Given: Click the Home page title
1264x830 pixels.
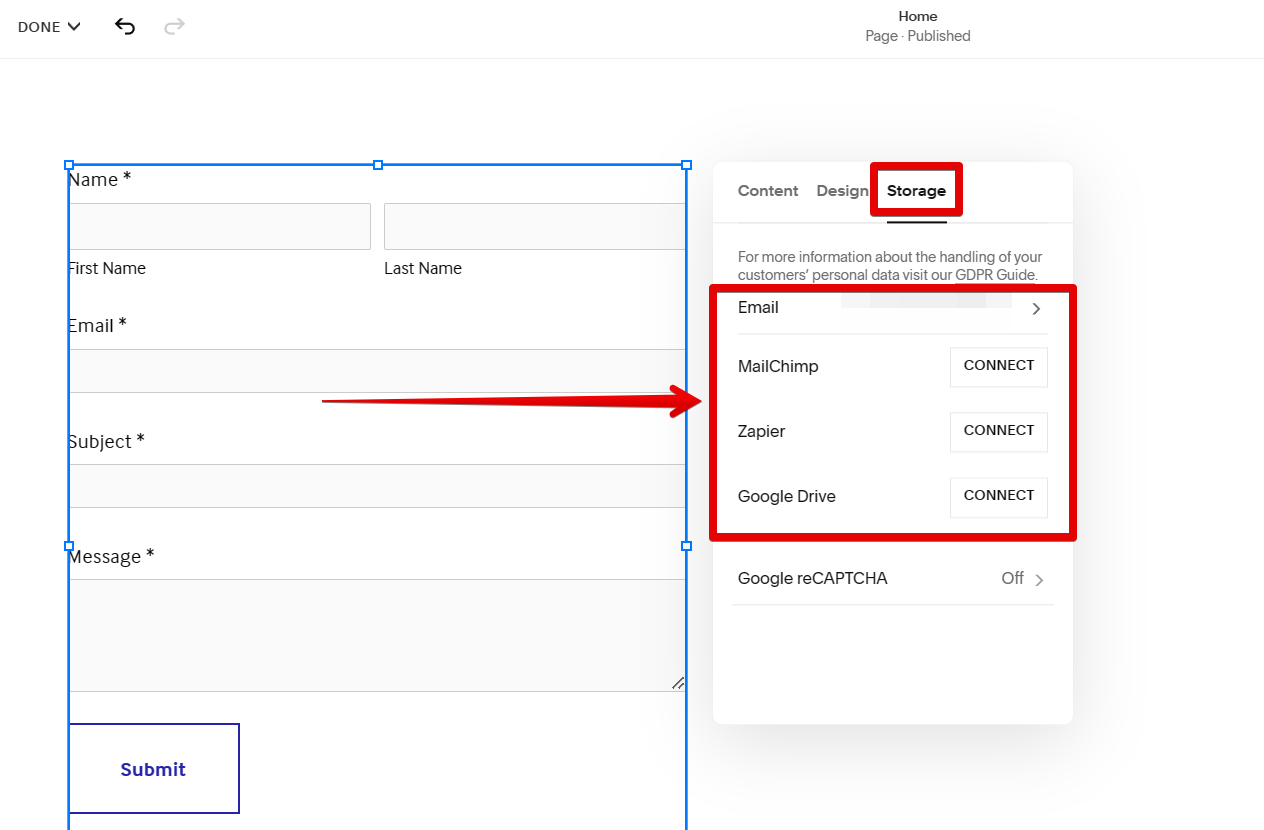Looking at the screenshot, I should pyautogui.click(x=918, y=16).
